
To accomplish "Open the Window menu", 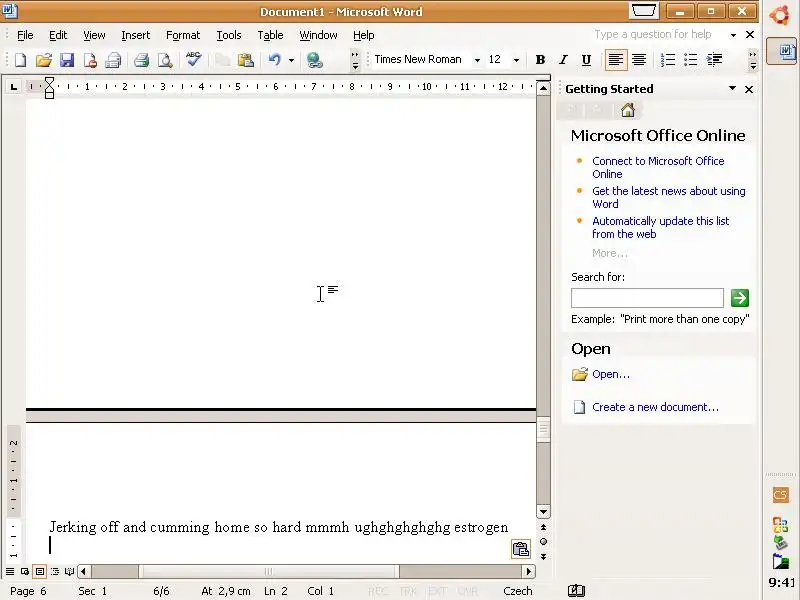I will click(318, 35).
